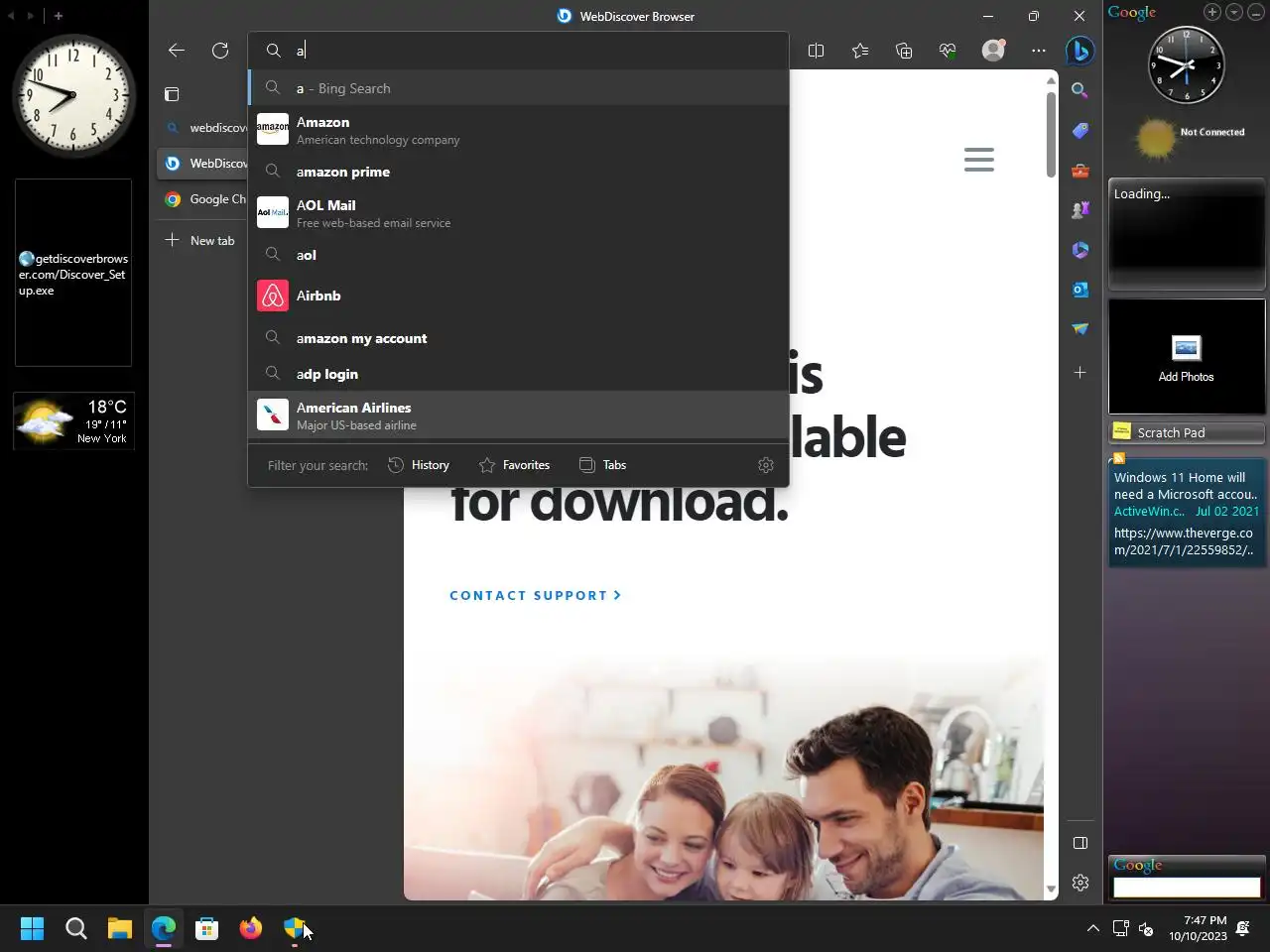The width and height of the screenshot is (1270, 952).
Task: Click the Google gadget search box
Action: click(x=1187, y=888)
